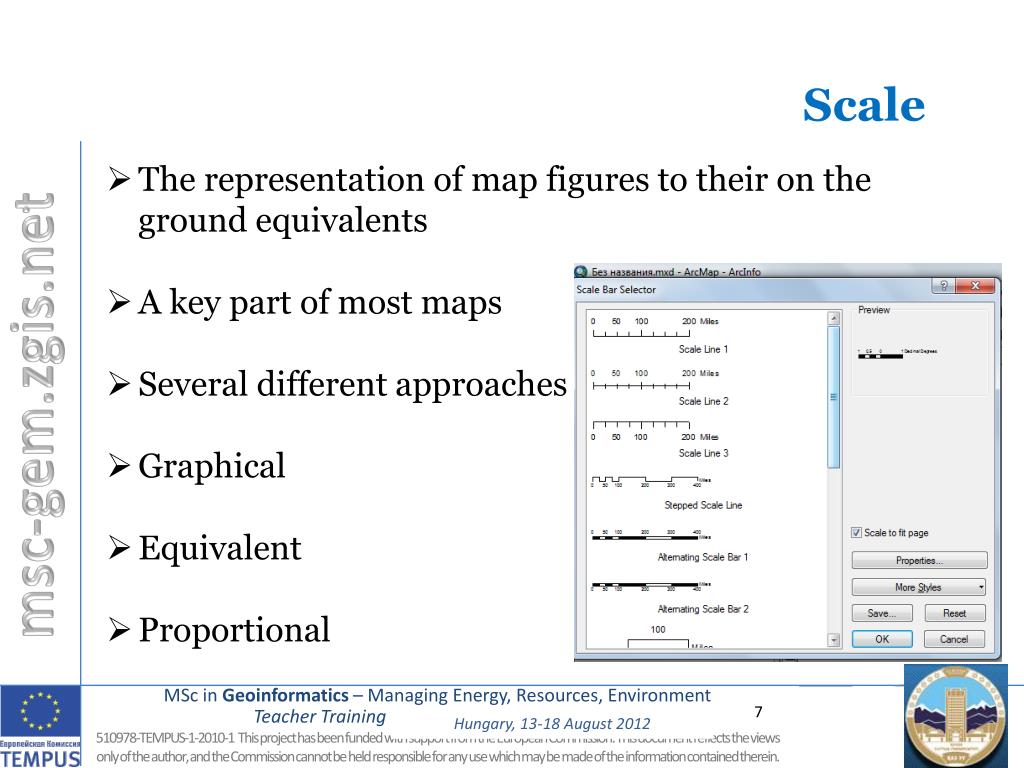Screen dimensions: 1024x768
Task: Click the ArcMap globe icon in title bar
Action: [x=581, y=271]
